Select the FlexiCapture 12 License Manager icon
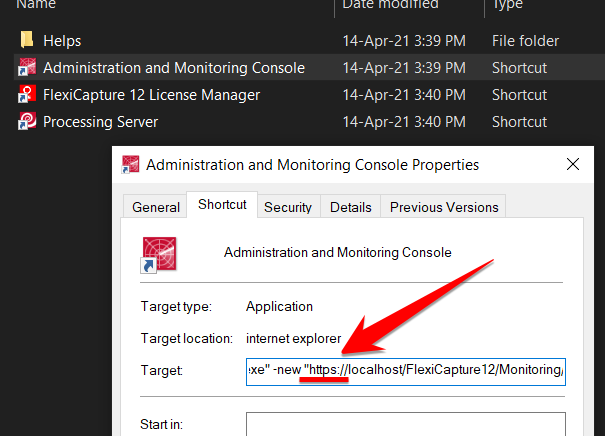 tap(27, 94)
